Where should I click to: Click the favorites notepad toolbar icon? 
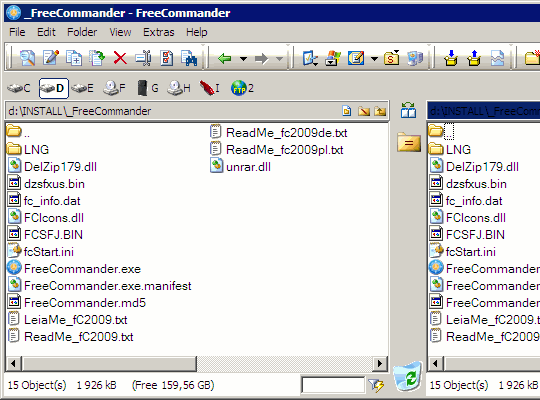[356, 58]
